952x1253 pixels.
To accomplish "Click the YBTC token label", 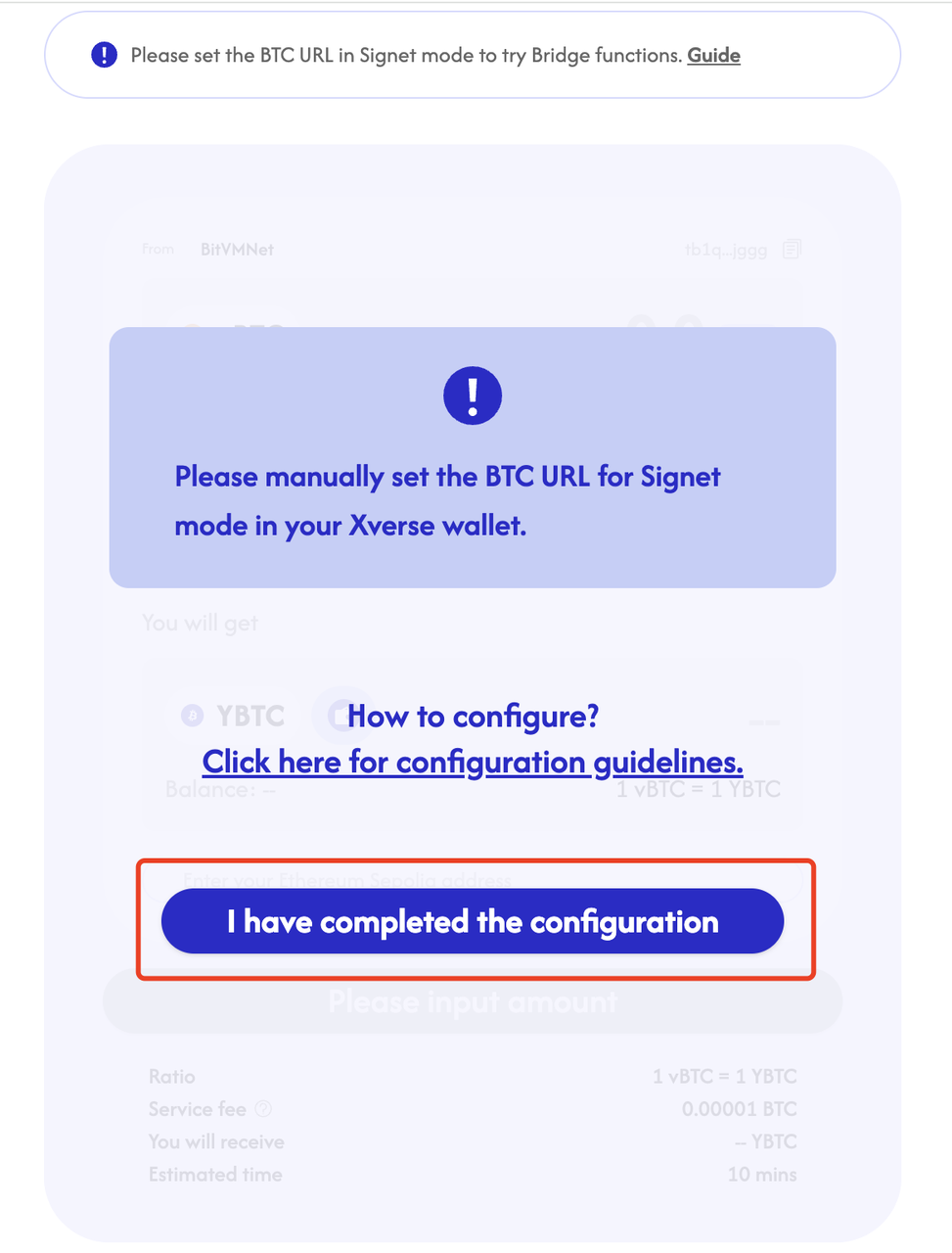I will click(250, 717).
